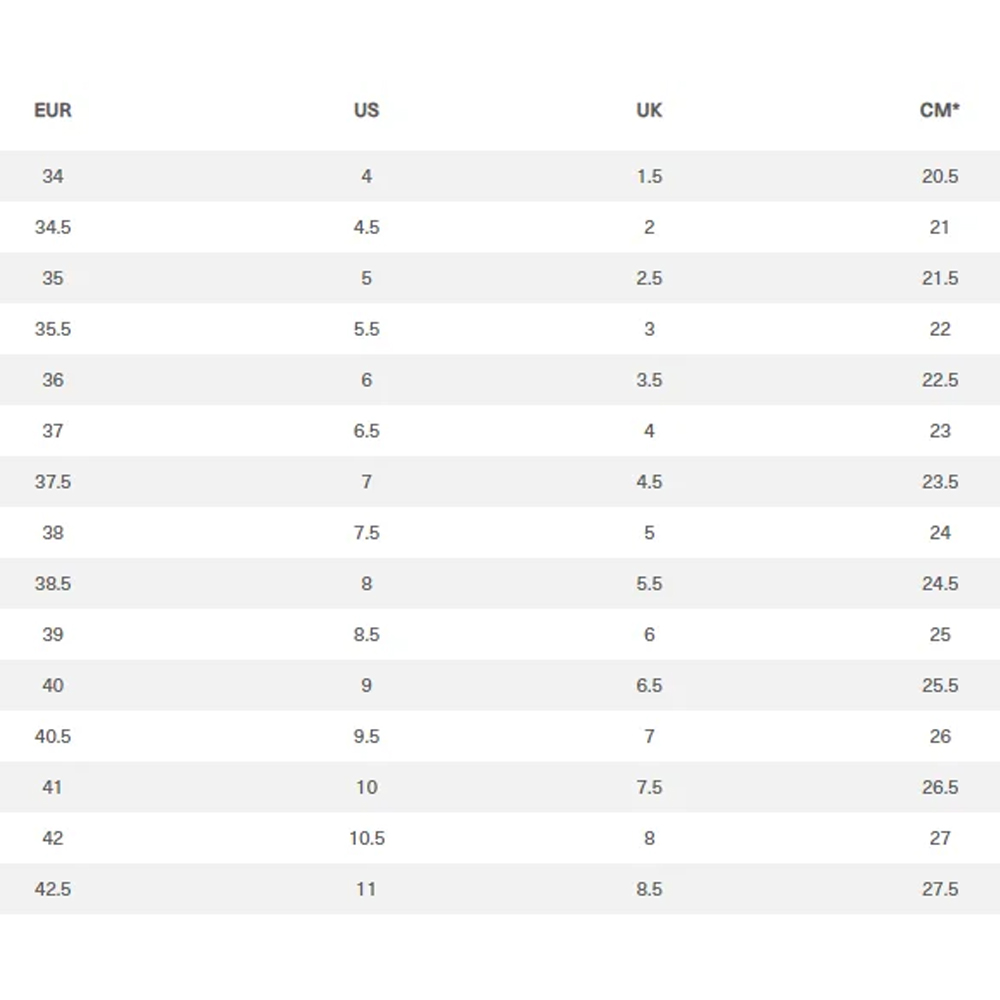The height and width of the screenshot is (1000, 1000).
Task: Click EUR size 42.5 cell
Action: tap(53, 889)
